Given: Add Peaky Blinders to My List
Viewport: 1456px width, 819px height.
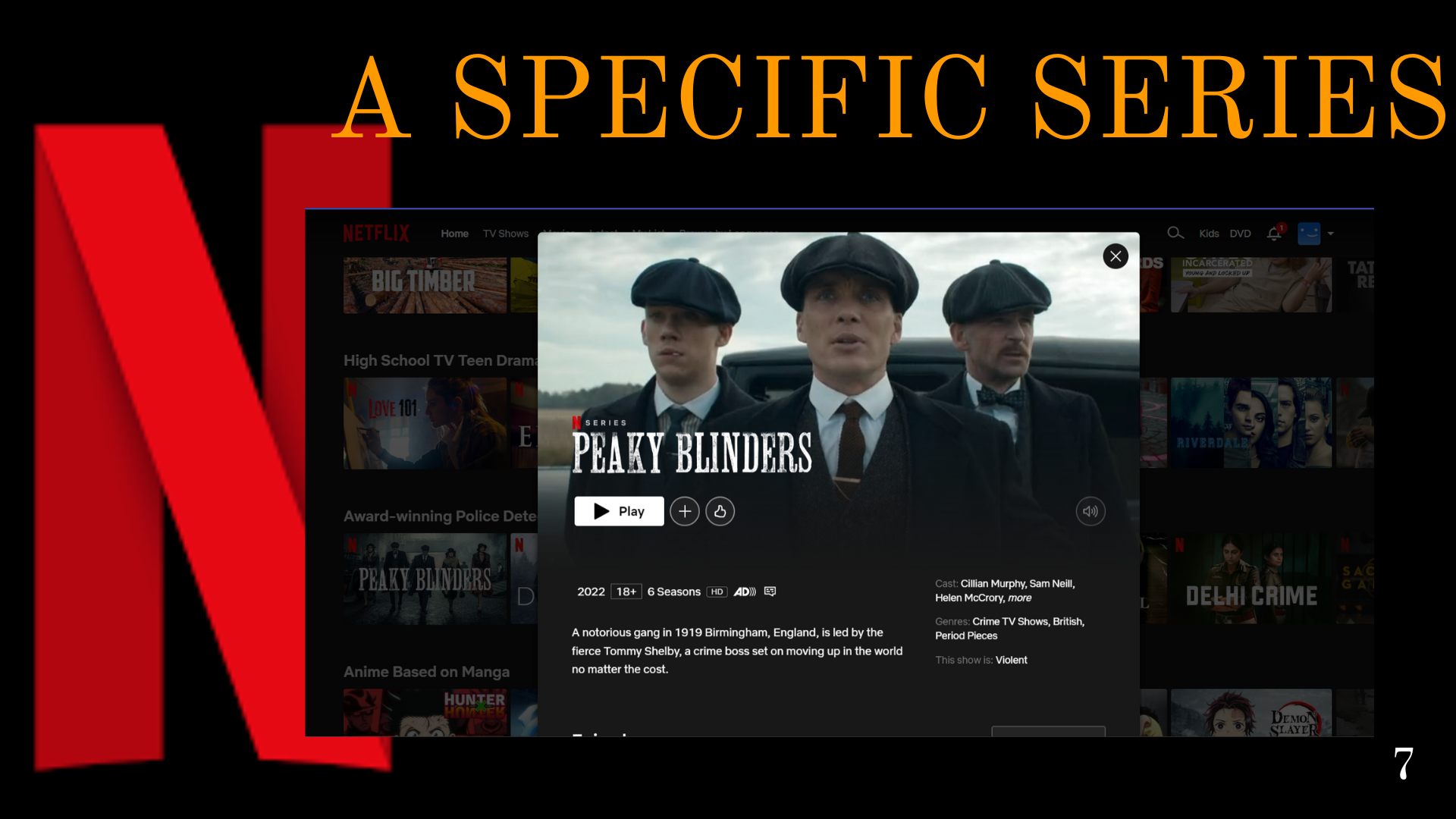Looking at the screenshot, I should (685, 511).
